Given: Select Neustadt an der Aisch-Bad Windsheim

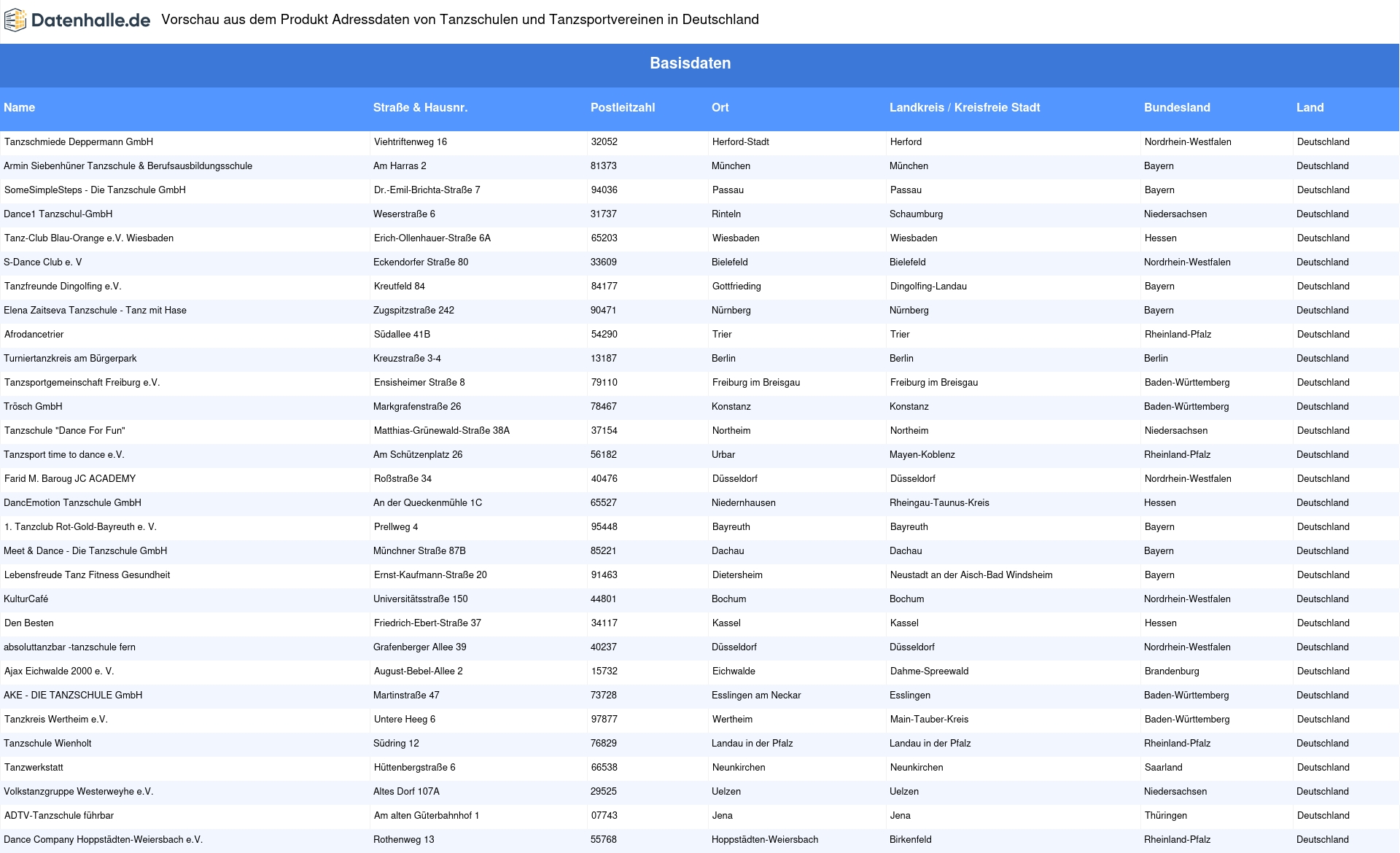Looking at the screenshot, I should click(x=971, y=575).
